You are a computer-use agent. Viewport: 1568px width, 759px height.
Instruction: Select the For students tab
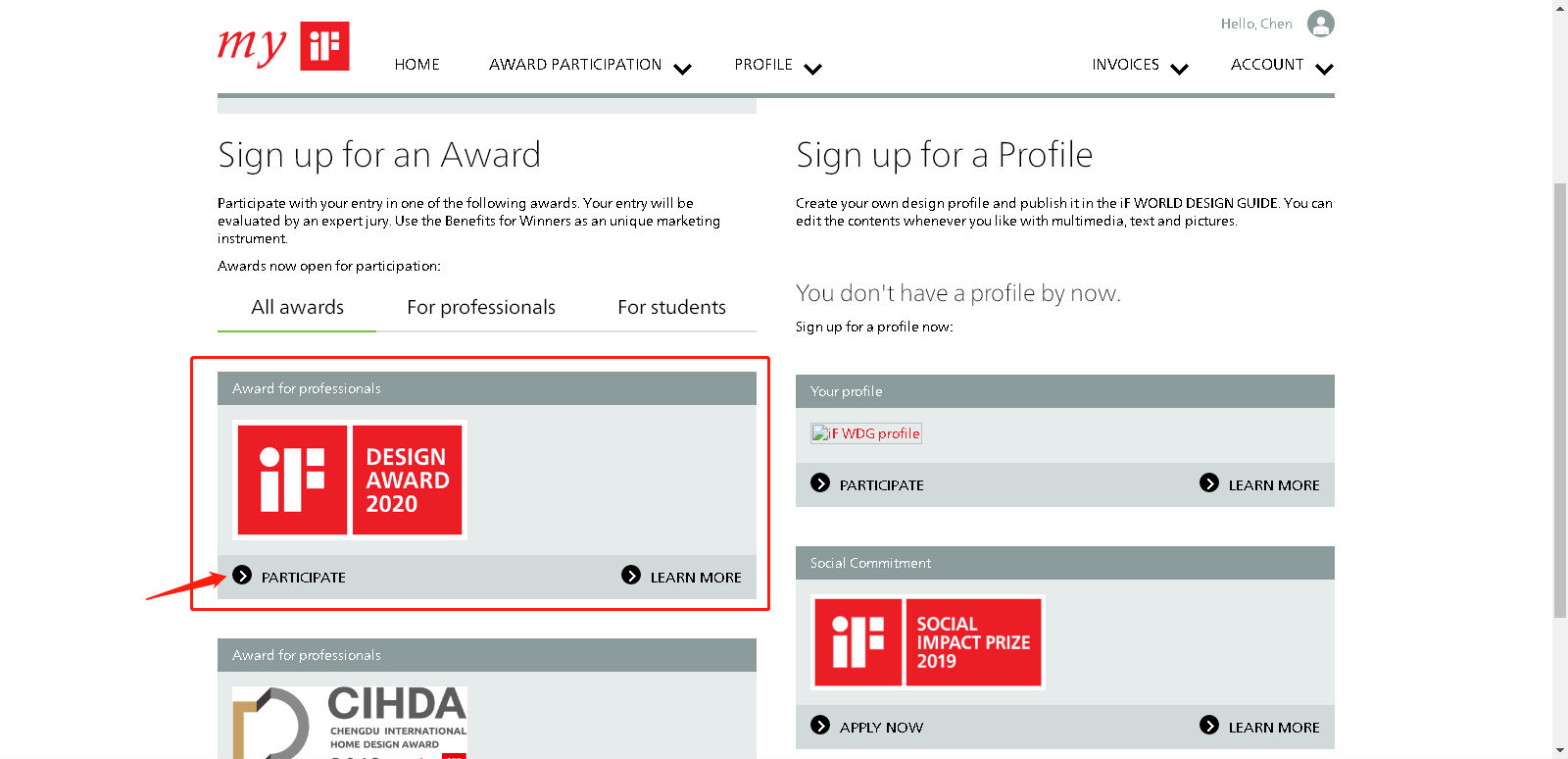(671, 308)
